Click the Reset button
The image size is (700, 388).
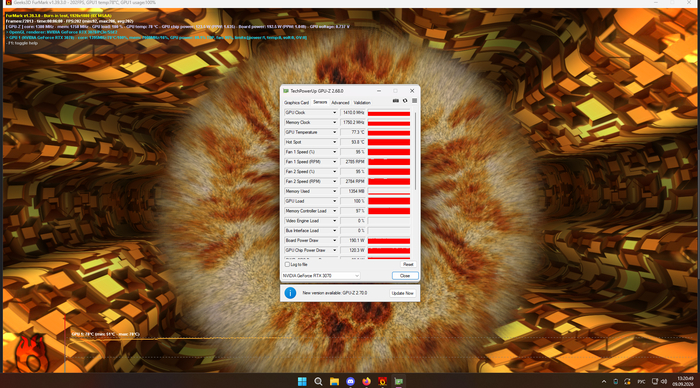coord(408,264)
